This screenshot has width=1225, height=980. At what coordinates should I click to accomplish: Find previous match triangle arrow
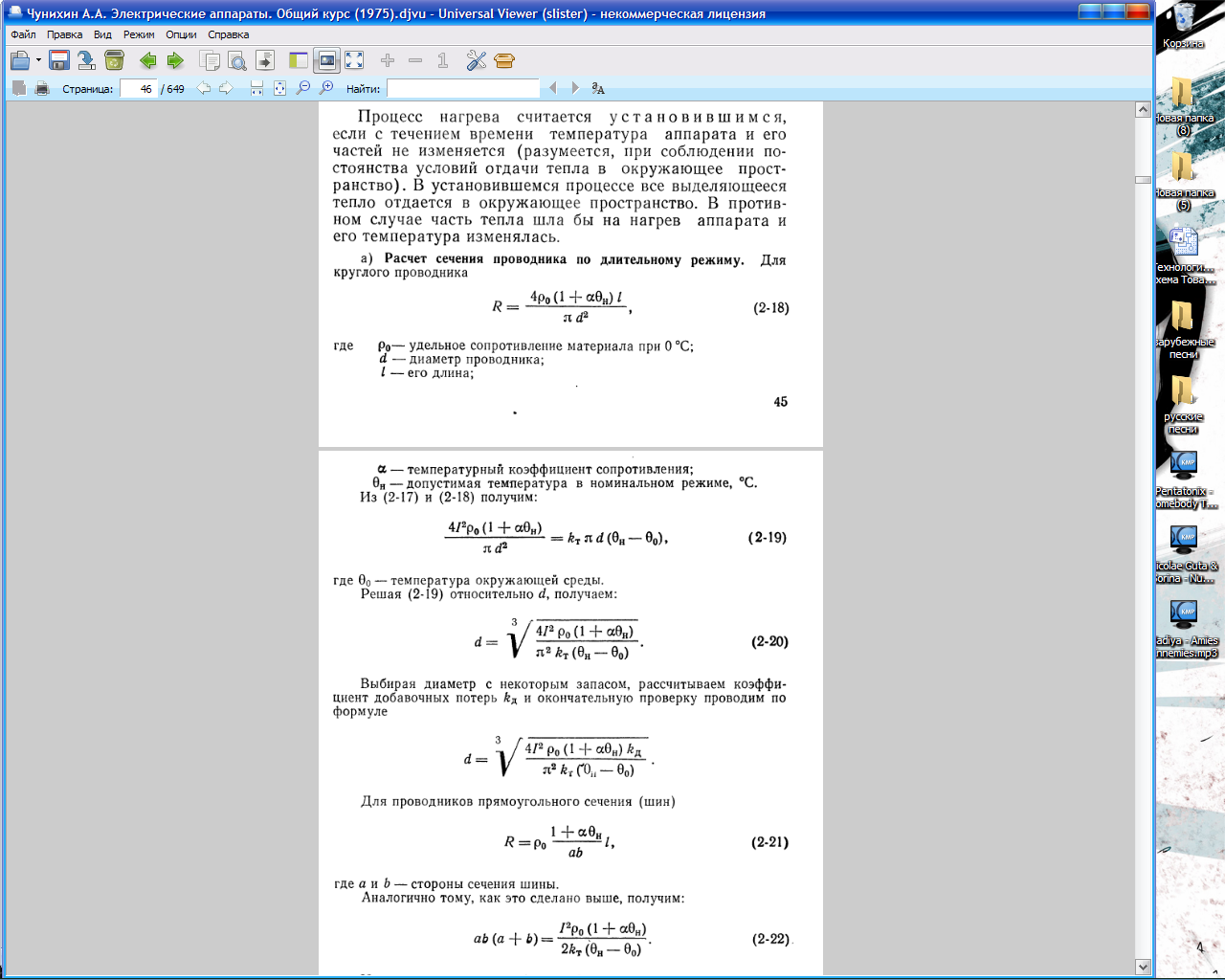552,88
